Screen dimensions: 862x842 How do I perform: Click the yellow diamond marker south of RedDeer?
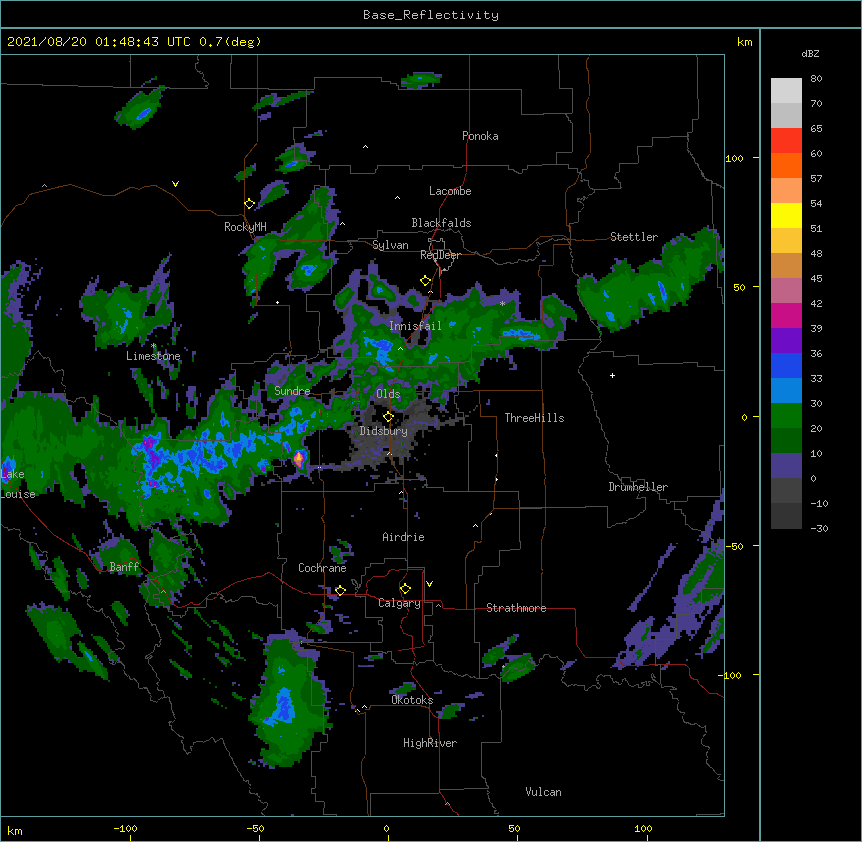pos(426,281)
